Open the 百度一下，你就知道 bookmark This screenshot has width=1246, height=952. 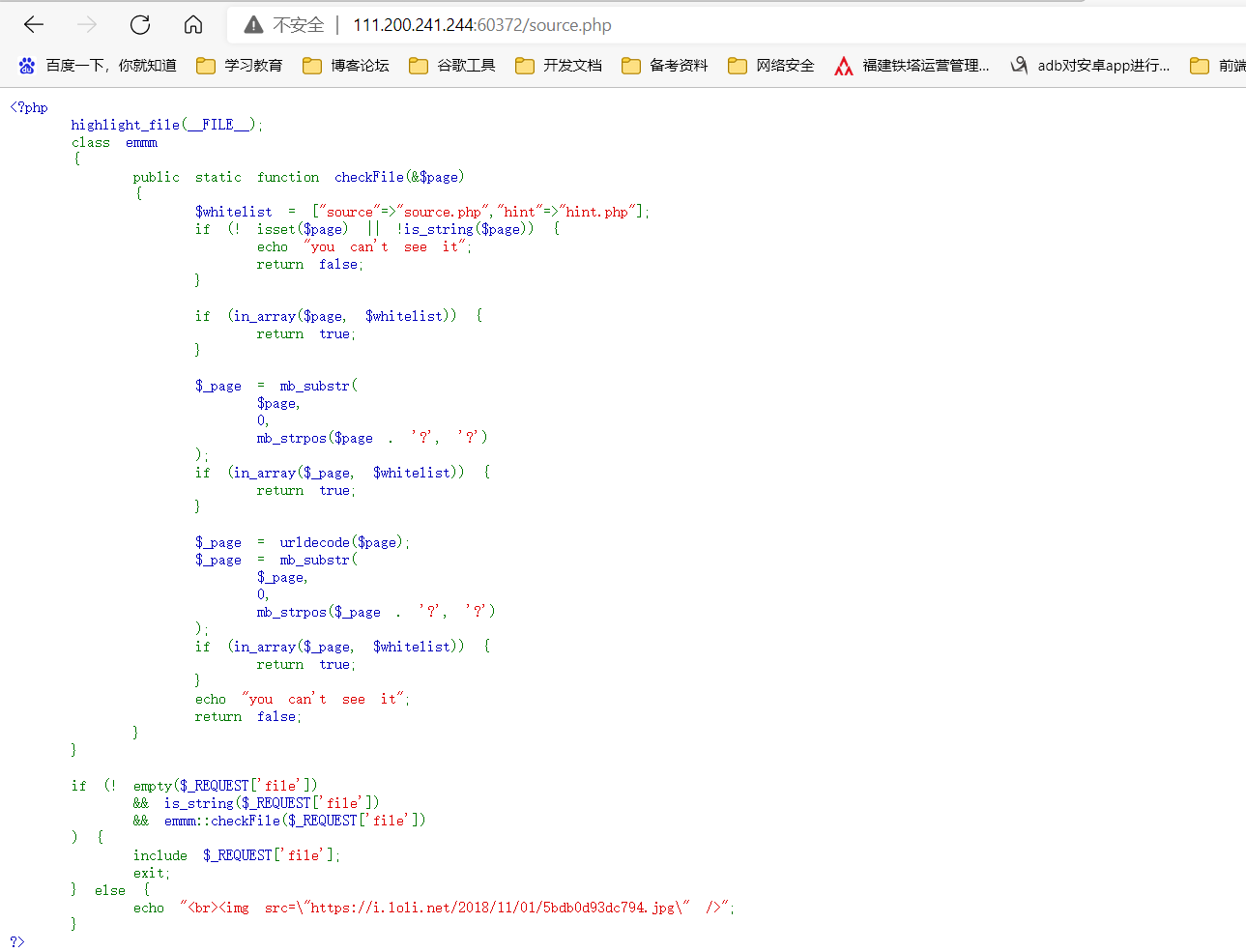point(98,66)
